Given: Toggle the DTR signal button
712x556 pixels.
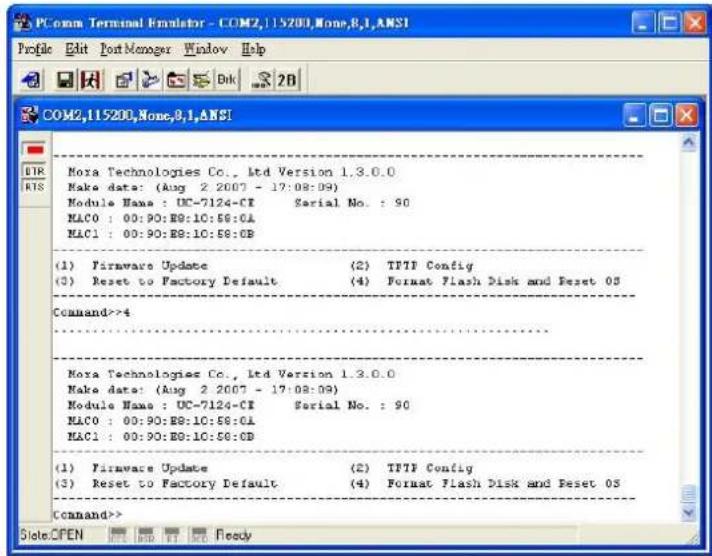Looking at the screenshot, I should 35,171.
